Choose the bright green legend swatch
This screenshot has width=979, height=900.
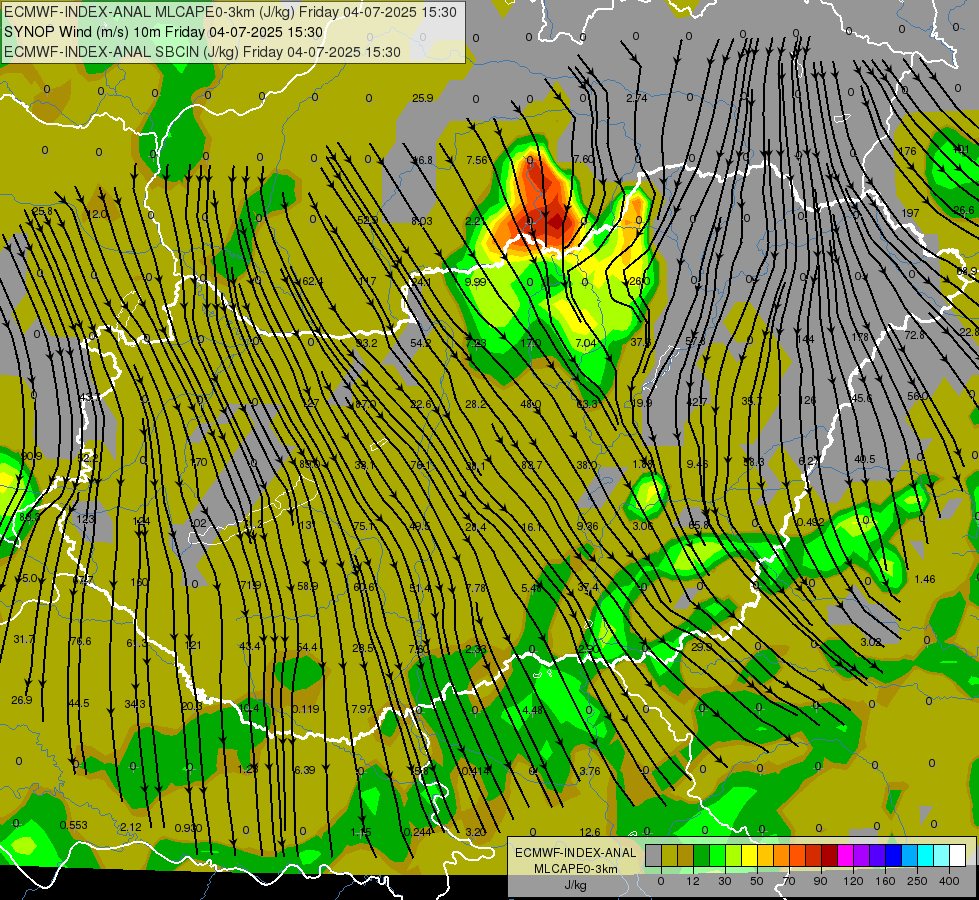(x=717, y=855)
